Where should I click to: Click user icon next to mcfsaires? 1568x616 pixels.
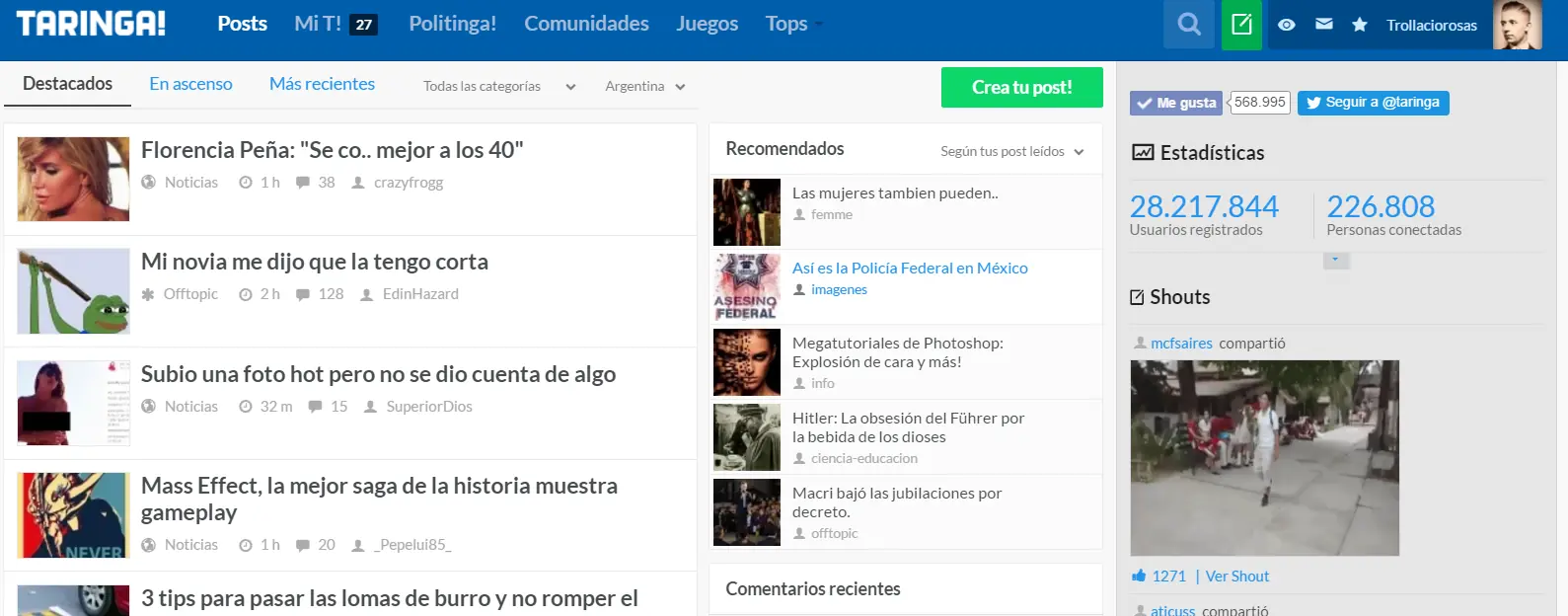coord(1140,343)
